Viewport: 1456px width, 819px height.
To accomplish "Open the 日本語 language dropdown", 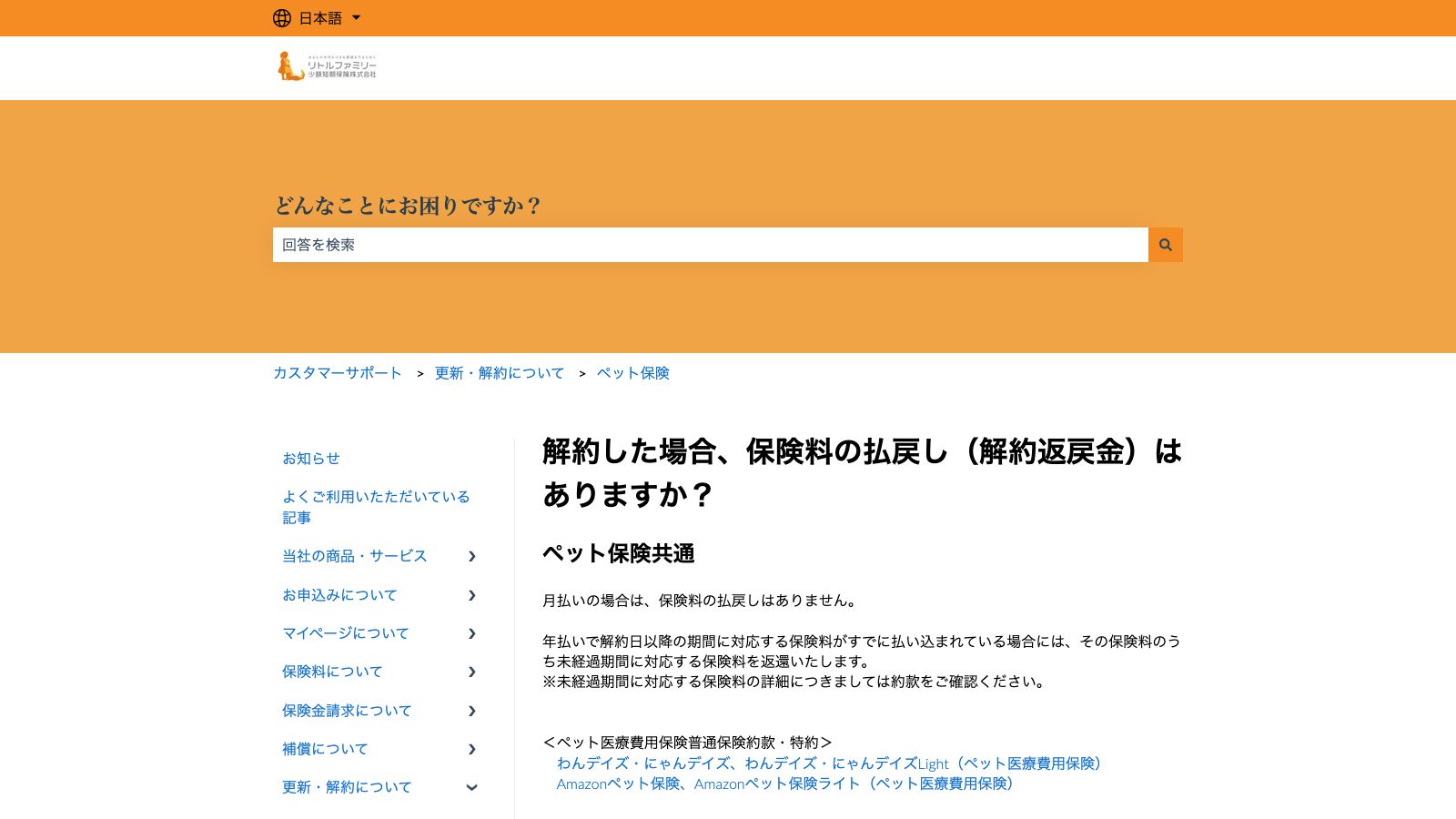I will tap(329, 18).
